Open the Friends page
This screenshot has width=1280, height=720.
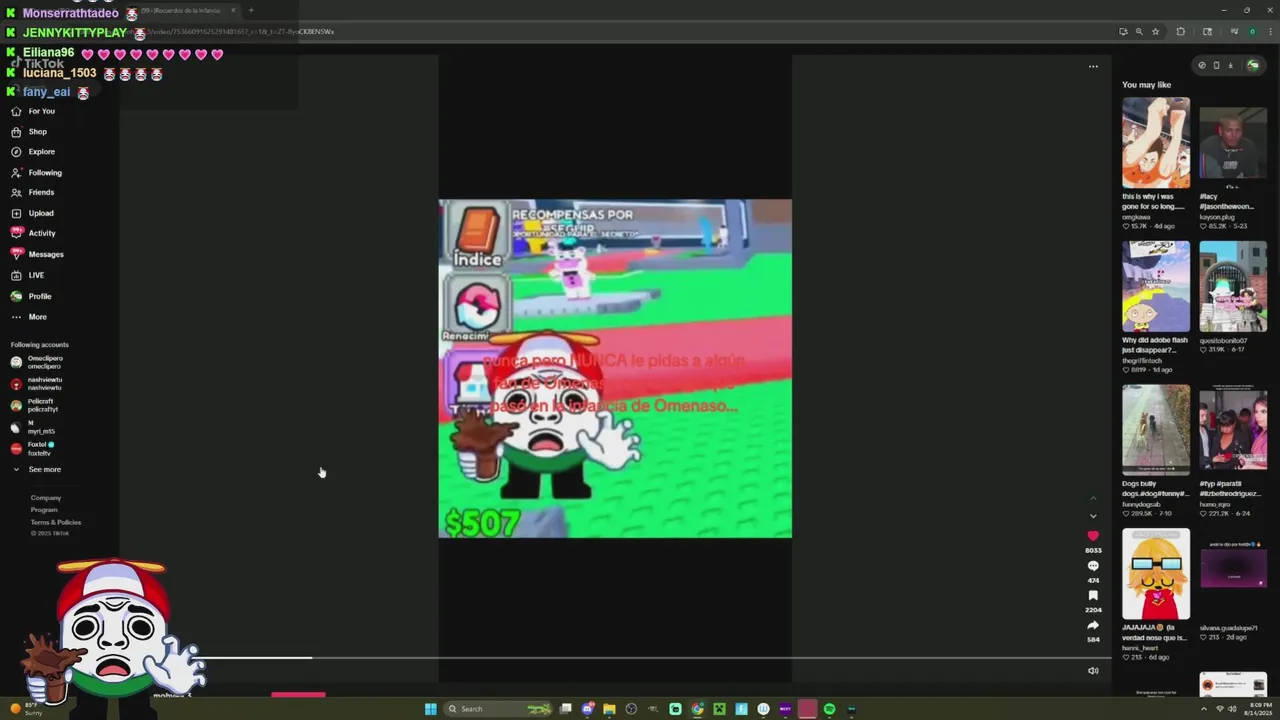click(x=33, y=192)
